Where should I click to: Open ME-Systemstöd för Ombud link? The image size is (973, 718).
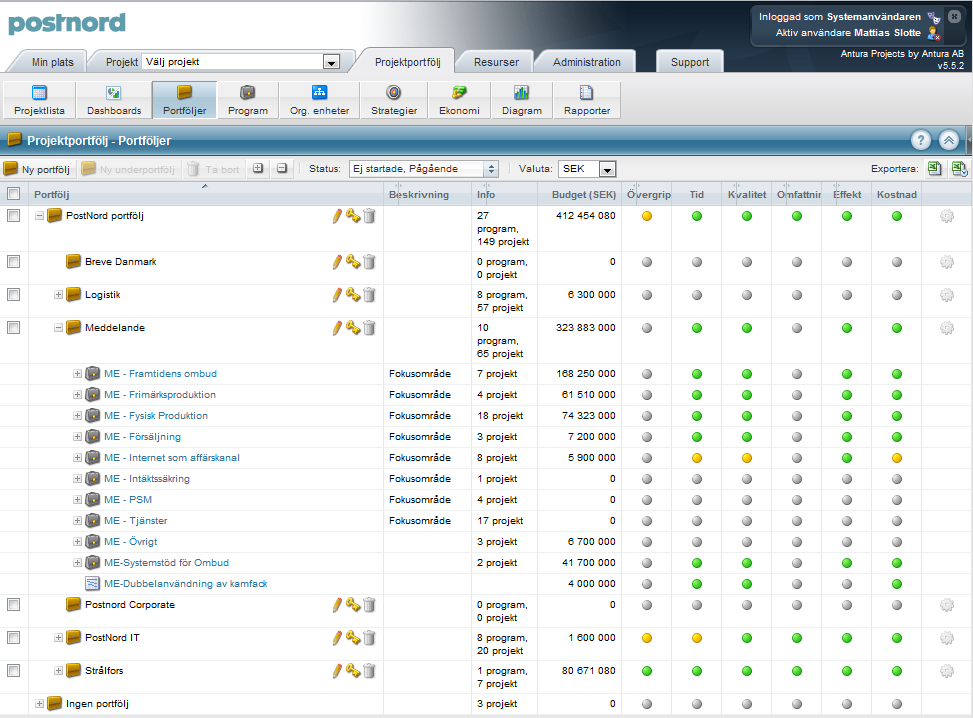(x=166, y=563)
